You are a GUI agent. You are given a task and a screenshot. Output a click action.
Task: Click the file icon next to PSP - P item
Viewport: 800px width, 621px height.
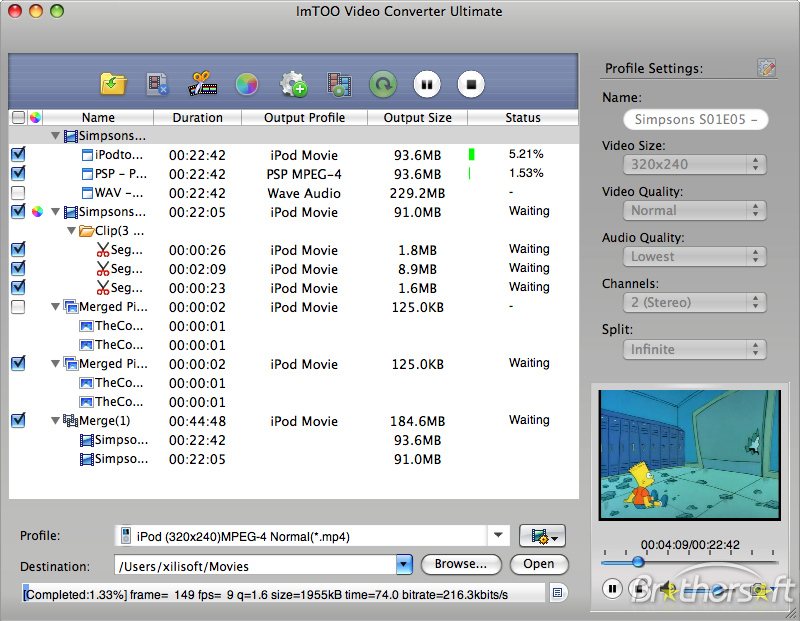point(87,174)
